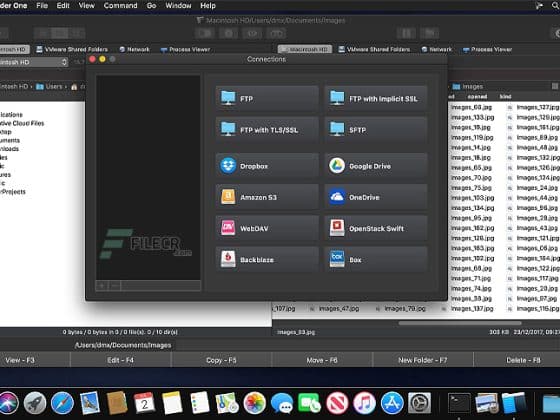Open the Macintosh HD volume dropdown
Image resolution: width=560 pixels, height=420 pixels.
tap(33, 62)
